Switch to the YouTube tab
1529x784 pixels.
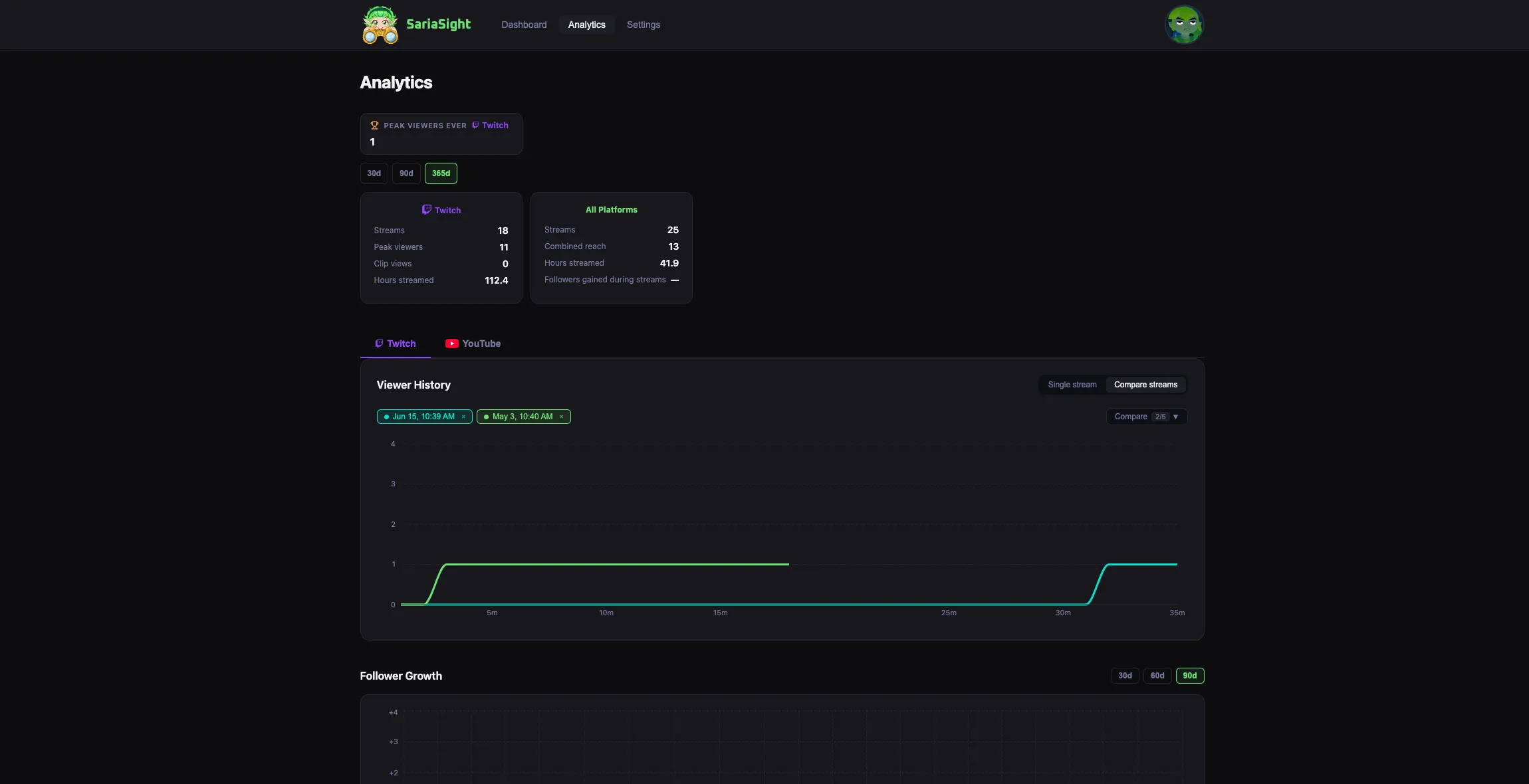coord(473,343)
